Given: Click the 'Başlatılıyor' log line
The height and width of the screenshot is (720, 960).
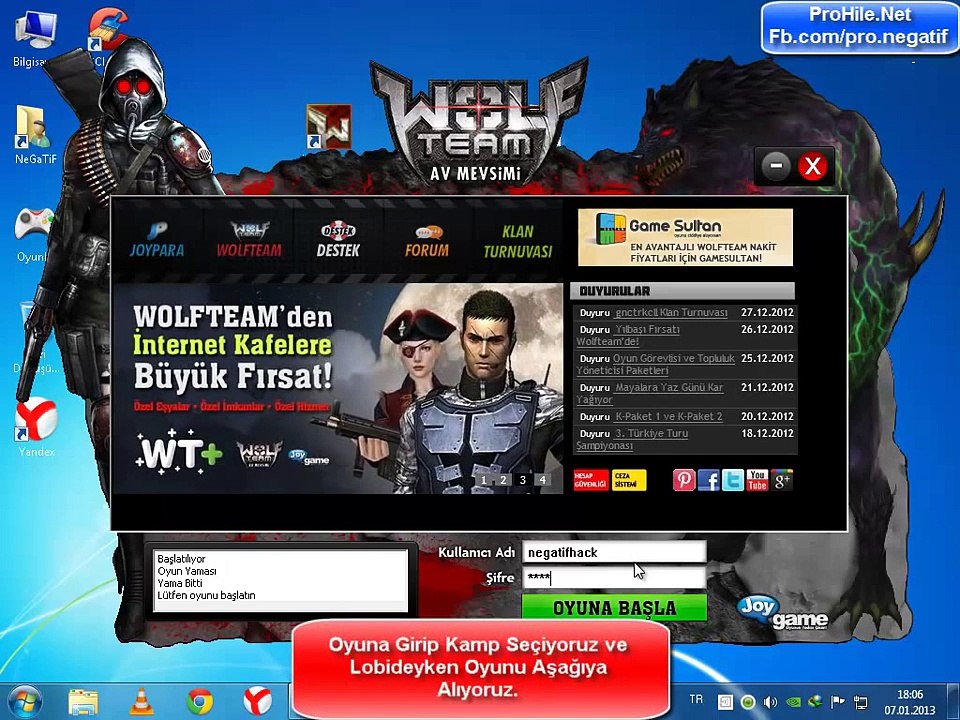Looking at the screenshot, I should pos(181,559).
